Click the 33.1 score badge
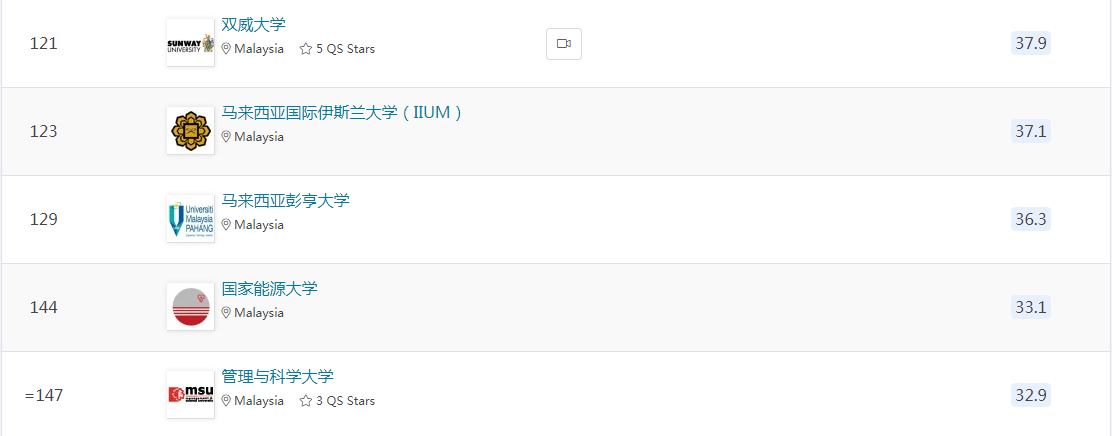1112x436 pixels. tap(1030, 307)
